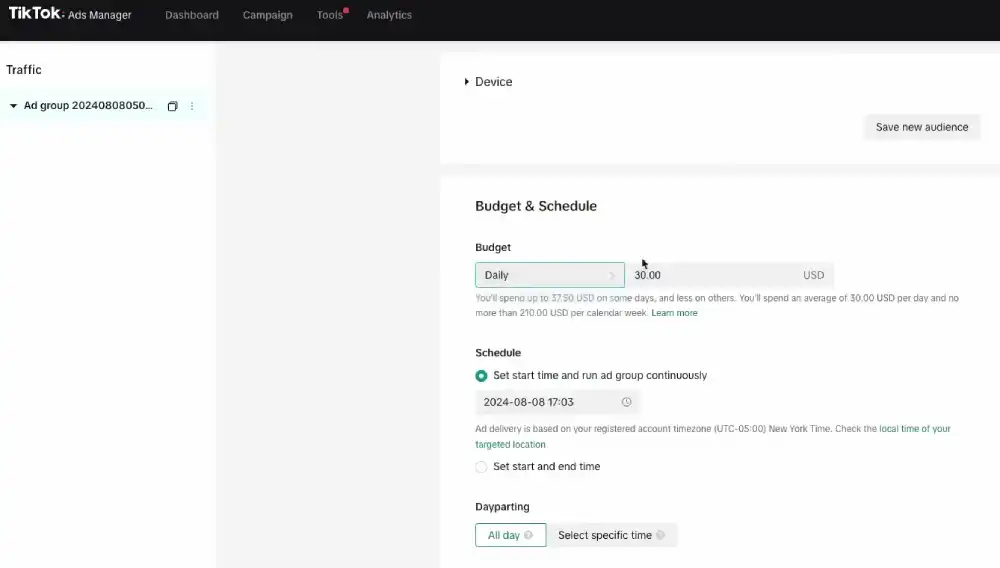
Task: Click Save new audience button
Action: click(x=922, y=127)
